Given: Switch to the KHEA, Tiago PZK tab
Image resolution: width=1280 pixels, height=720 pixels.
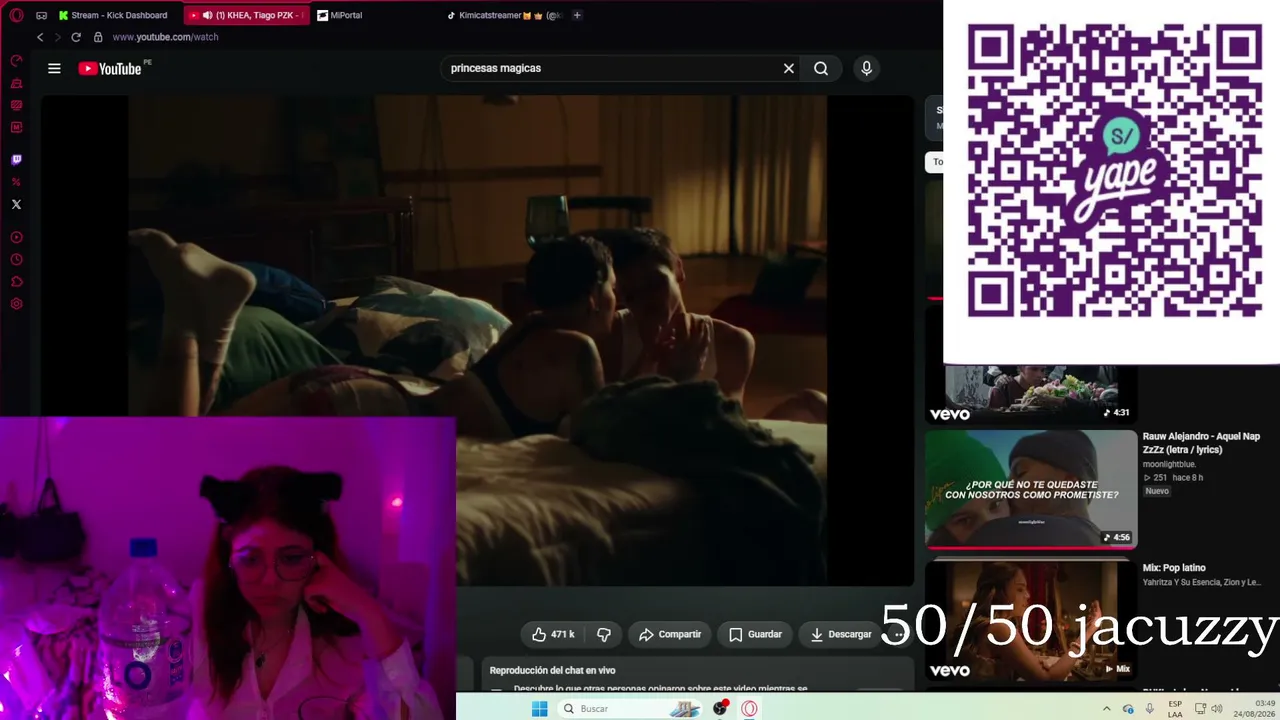Looking at the screenshot, I should (x=246, y=15).
